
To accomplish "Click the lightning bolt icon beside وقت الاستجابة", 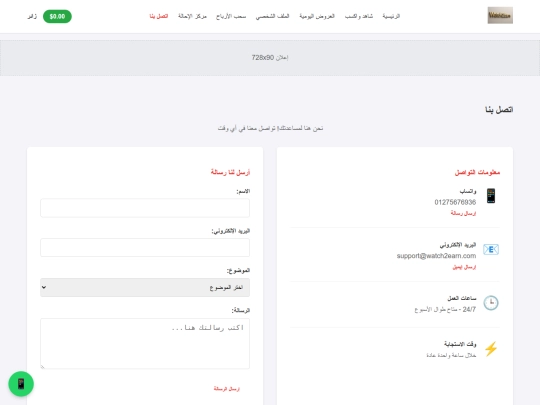I will 491,349.
